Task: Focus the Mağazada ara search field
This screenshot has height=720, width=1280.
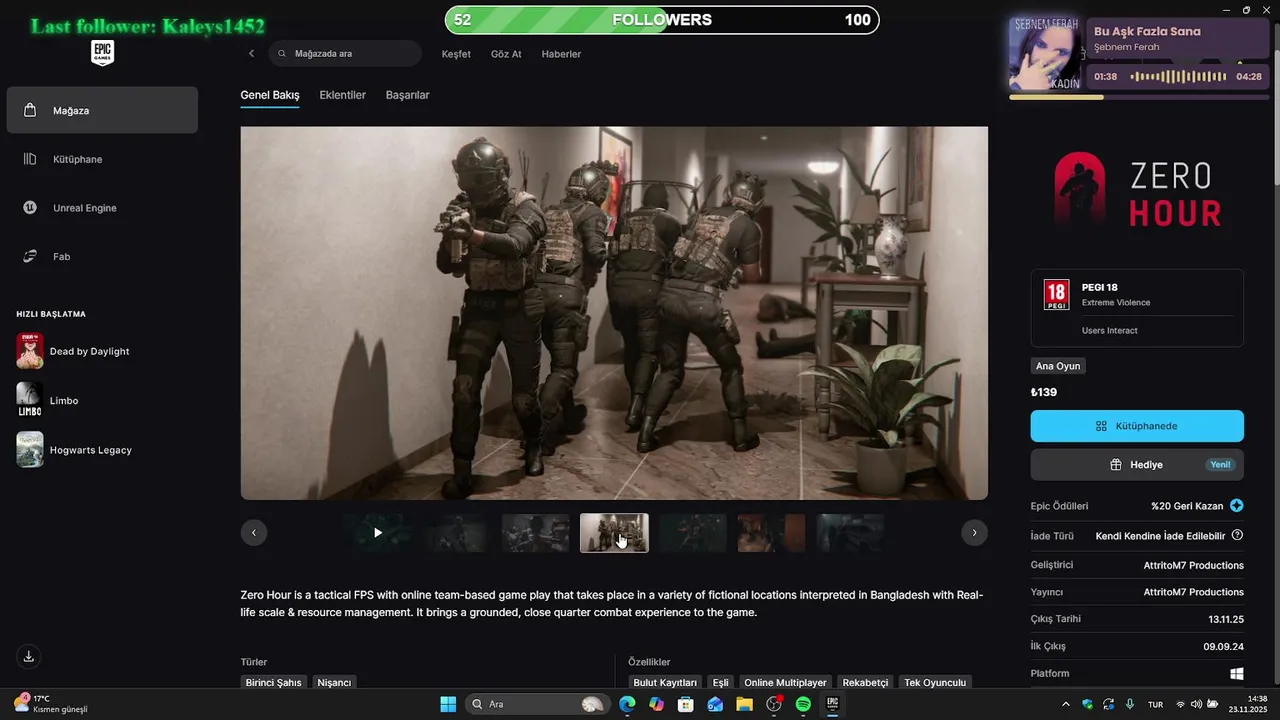Action: 345,54
